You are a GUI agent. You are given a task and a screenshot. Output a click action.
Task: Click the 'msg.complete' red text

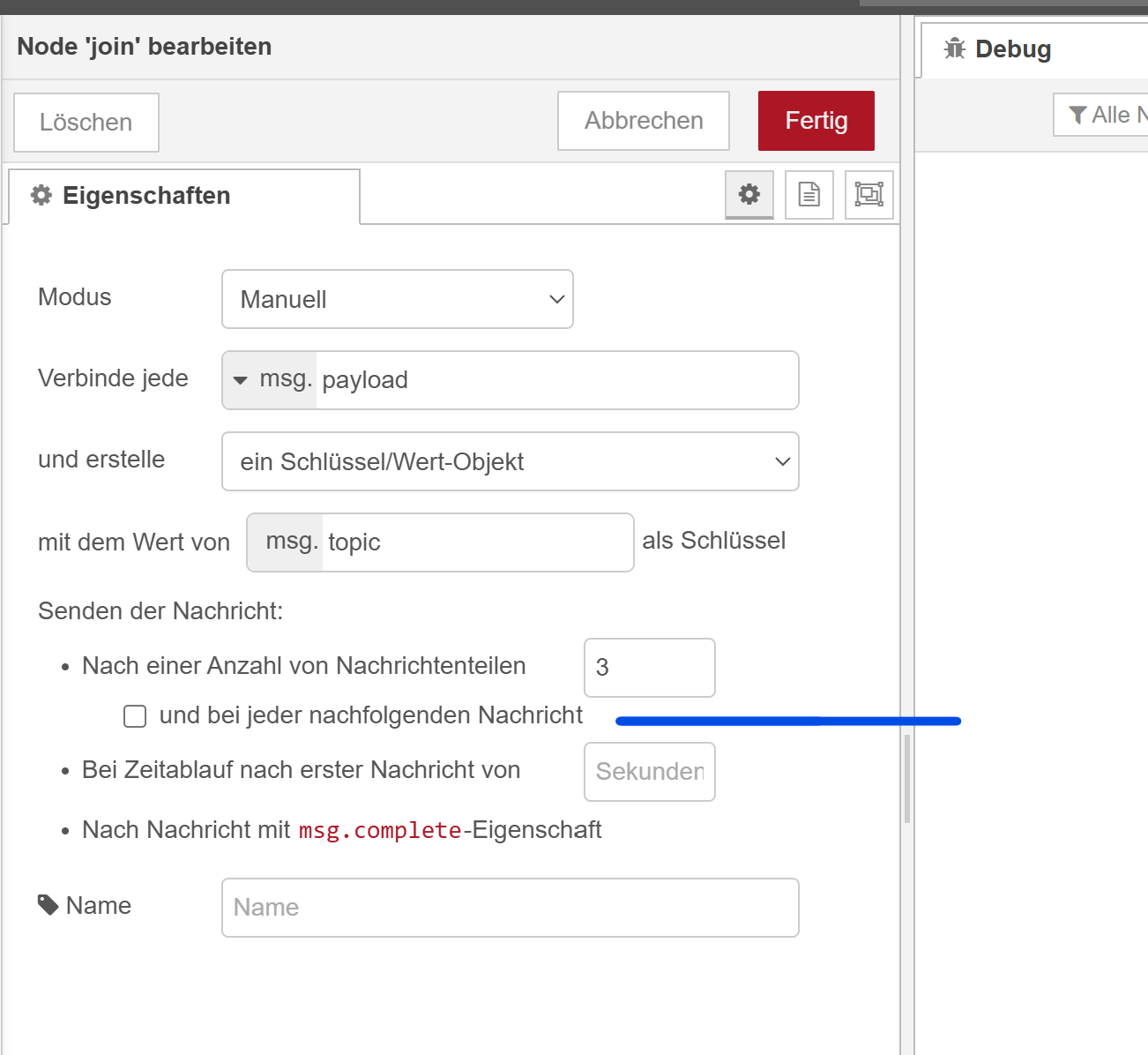point(380,831)
